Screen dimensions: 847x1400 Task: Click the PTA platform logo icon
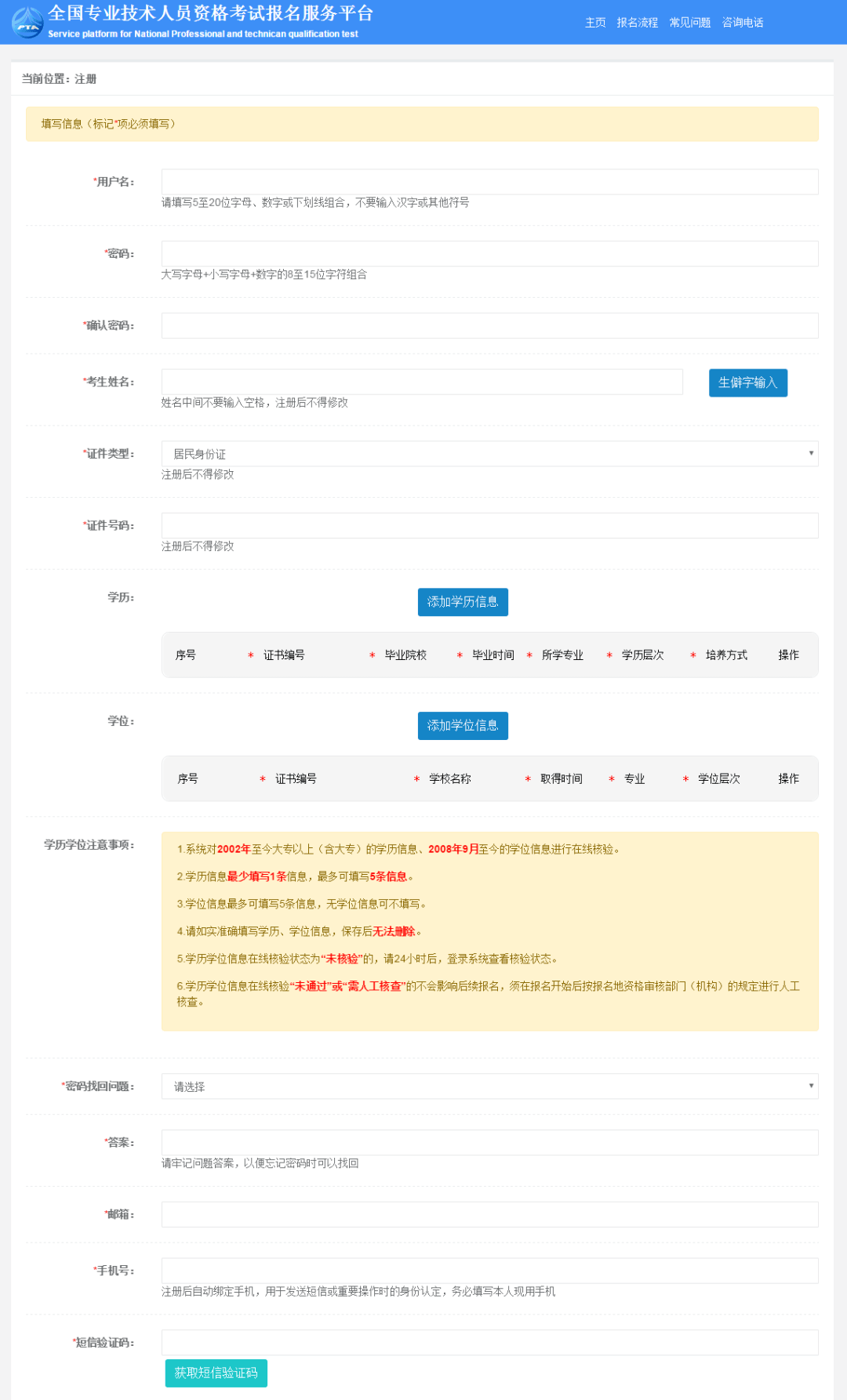[x=27, y=22]
